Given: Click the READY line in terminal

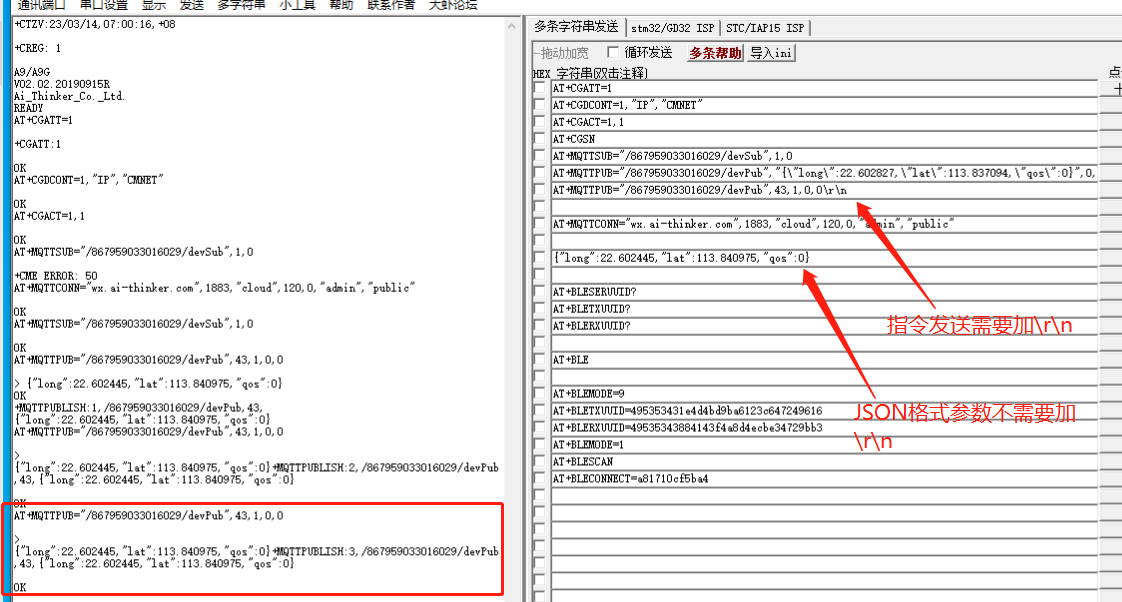Looking at the screenshot, I should (28, 108).
